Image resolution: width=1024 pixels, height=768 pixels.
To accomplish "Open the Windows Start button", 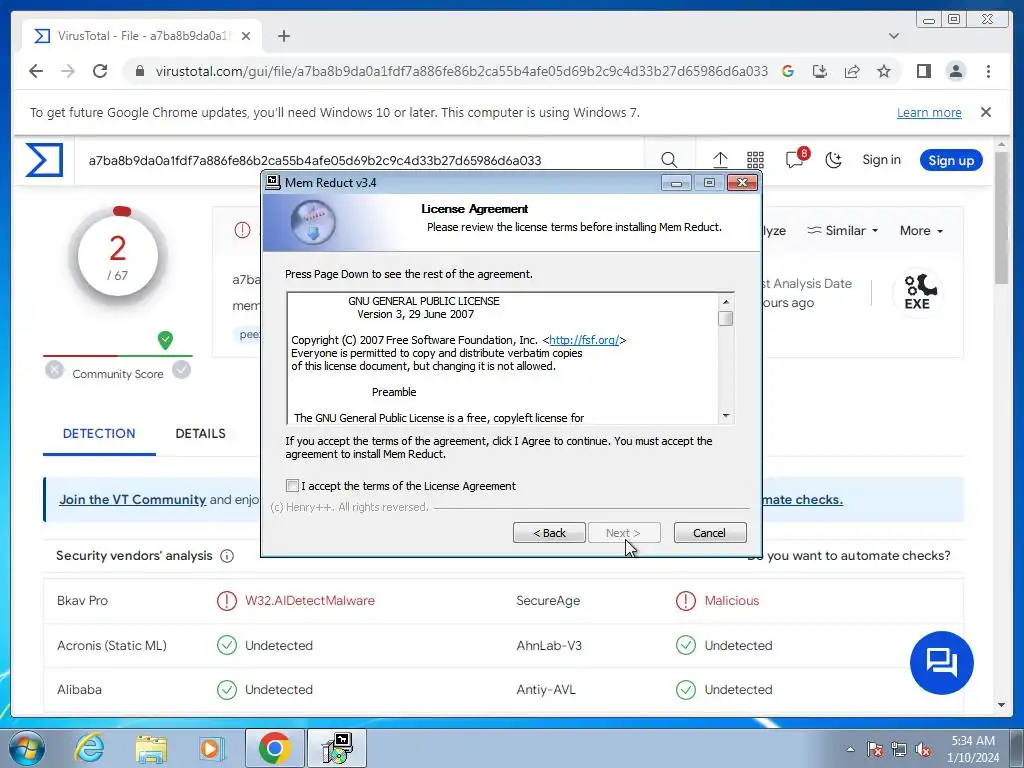I will (27, 748).
